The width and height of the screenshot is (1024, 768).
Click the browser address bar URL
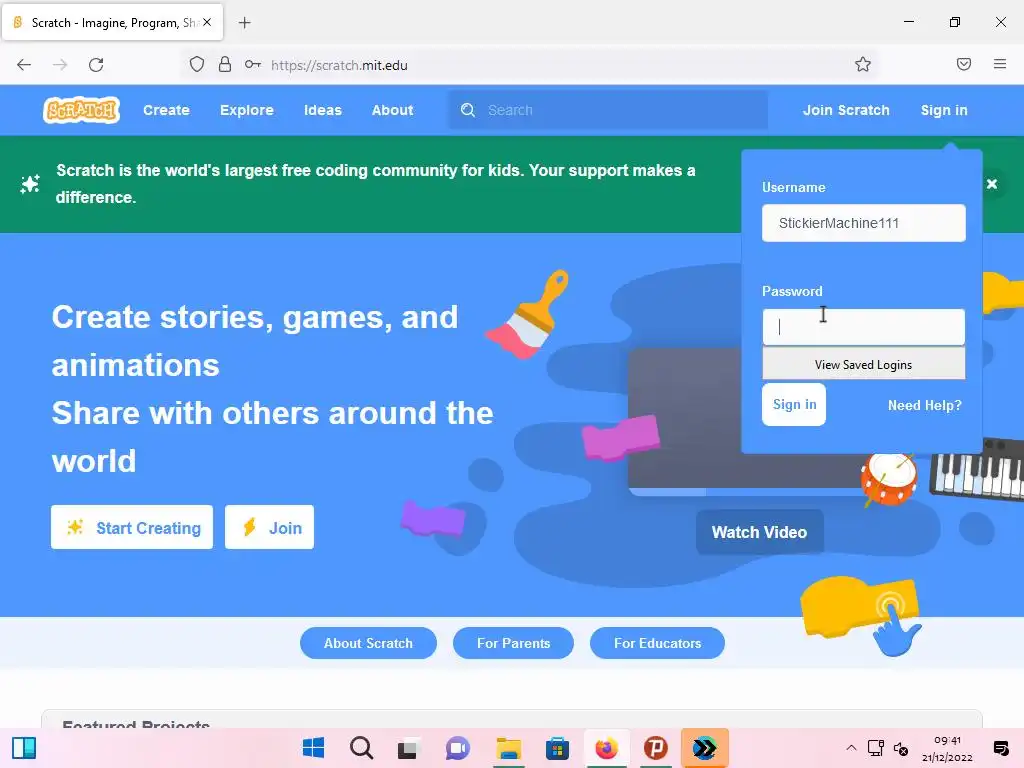pyautogui.click(x=339, y=65)
